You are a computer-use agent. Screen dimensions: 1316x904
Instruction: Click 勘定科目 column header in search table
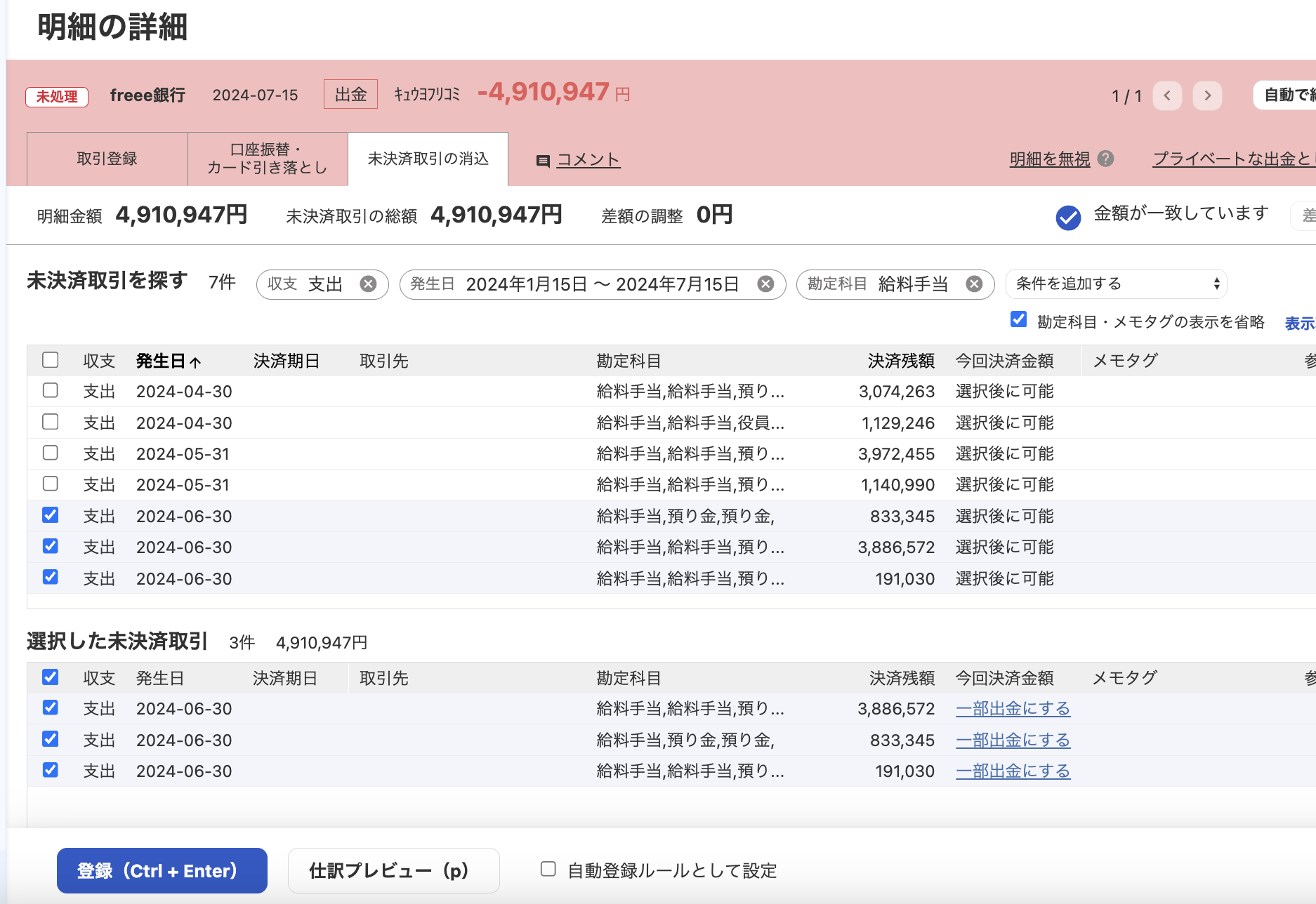click(x=629, y=361)
